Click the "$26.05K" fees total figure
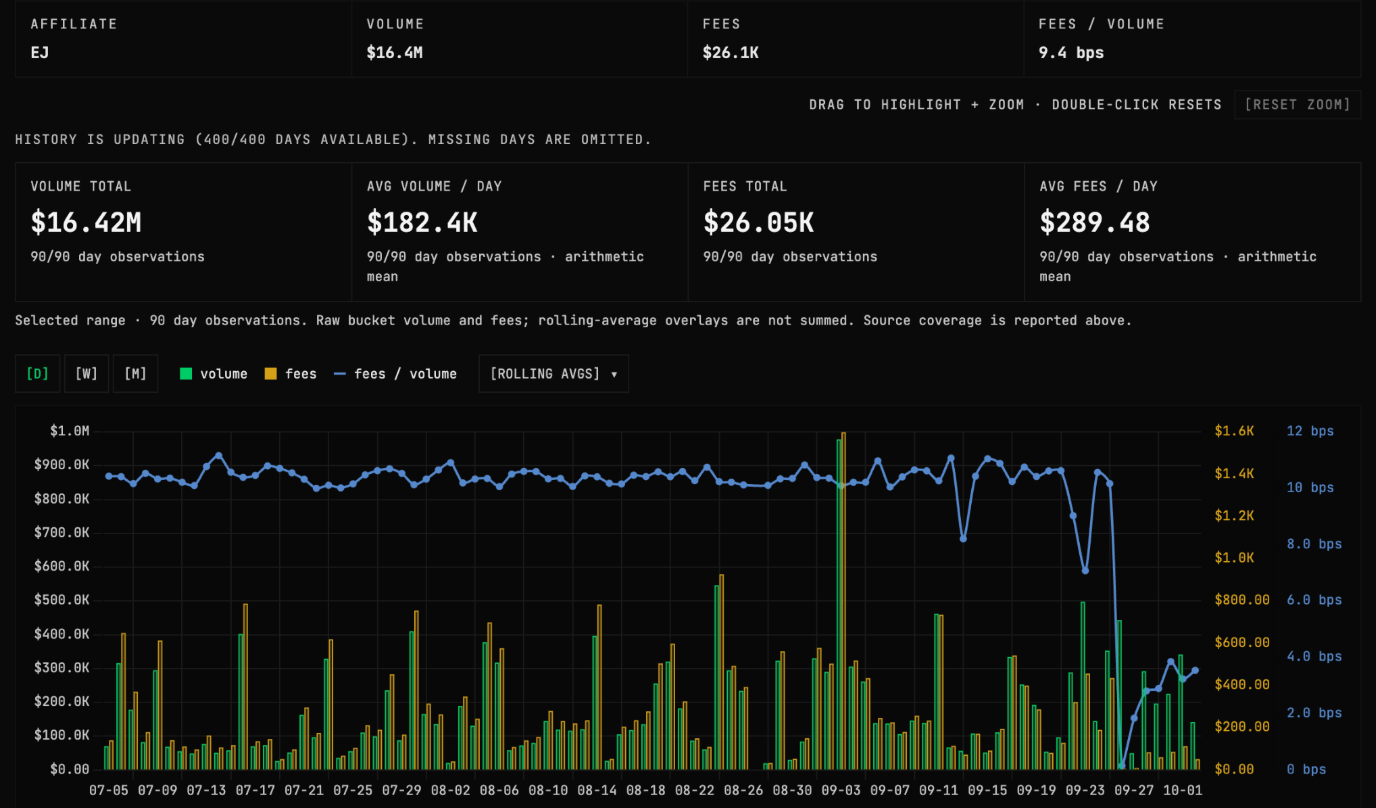 pyautogui.click(x=758, y=221)
